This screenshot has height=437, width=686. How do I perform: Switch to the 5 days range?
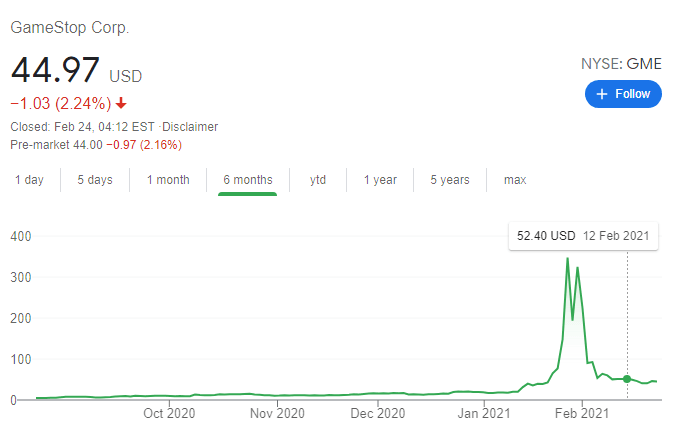pyautogui.click(x=95, y=180)
